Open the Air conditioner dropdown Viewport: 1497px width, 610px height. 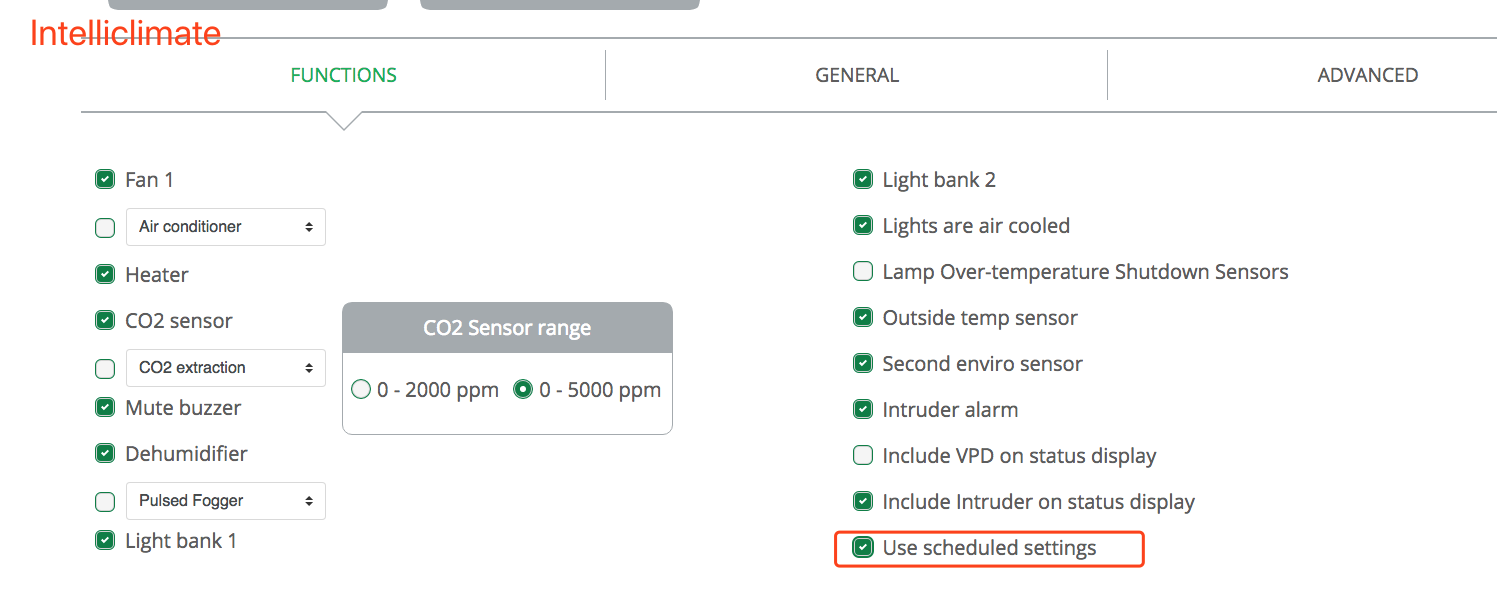click(x=225, y=227)
